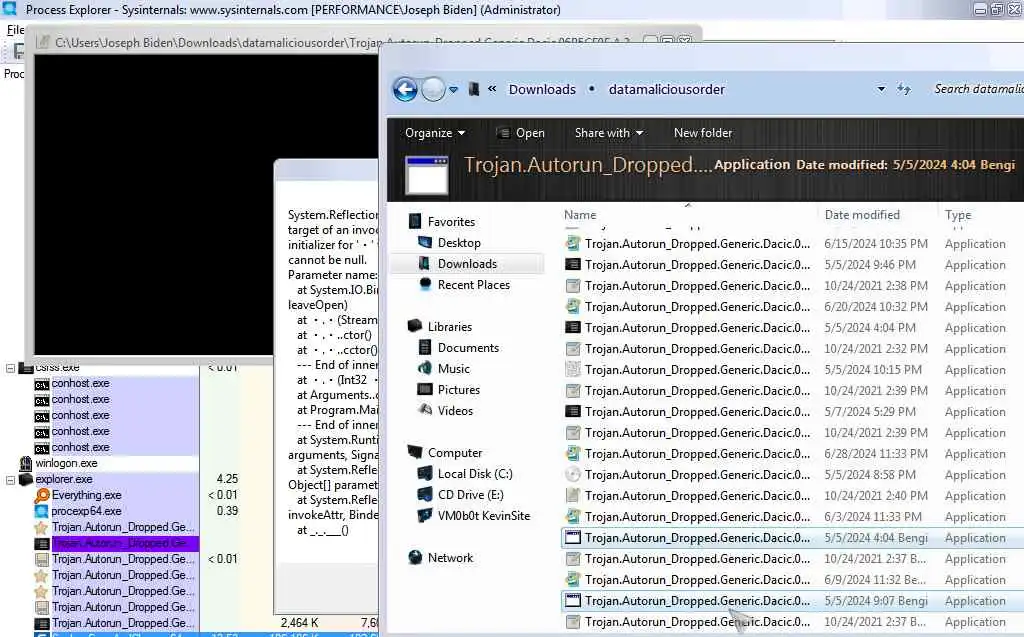Viewport: 1024px width, 637px height.
Task: Select the file dated 6/9/2024 11:32
Action: [792, 580]
